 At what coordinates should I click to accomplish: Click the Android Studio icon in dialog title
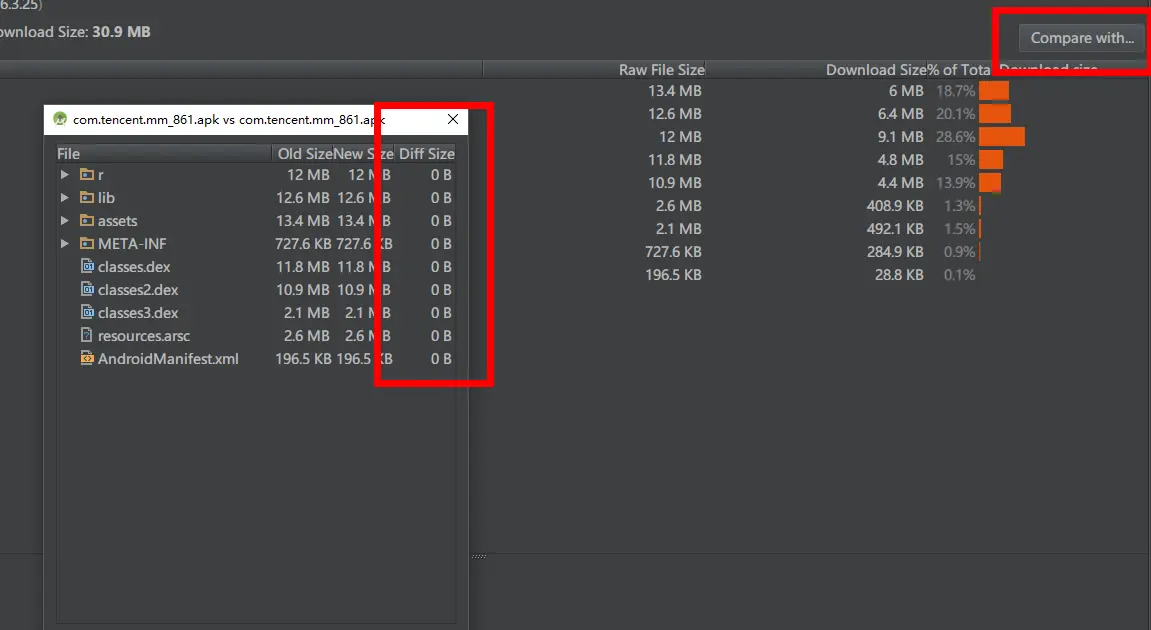coord(60,119)
